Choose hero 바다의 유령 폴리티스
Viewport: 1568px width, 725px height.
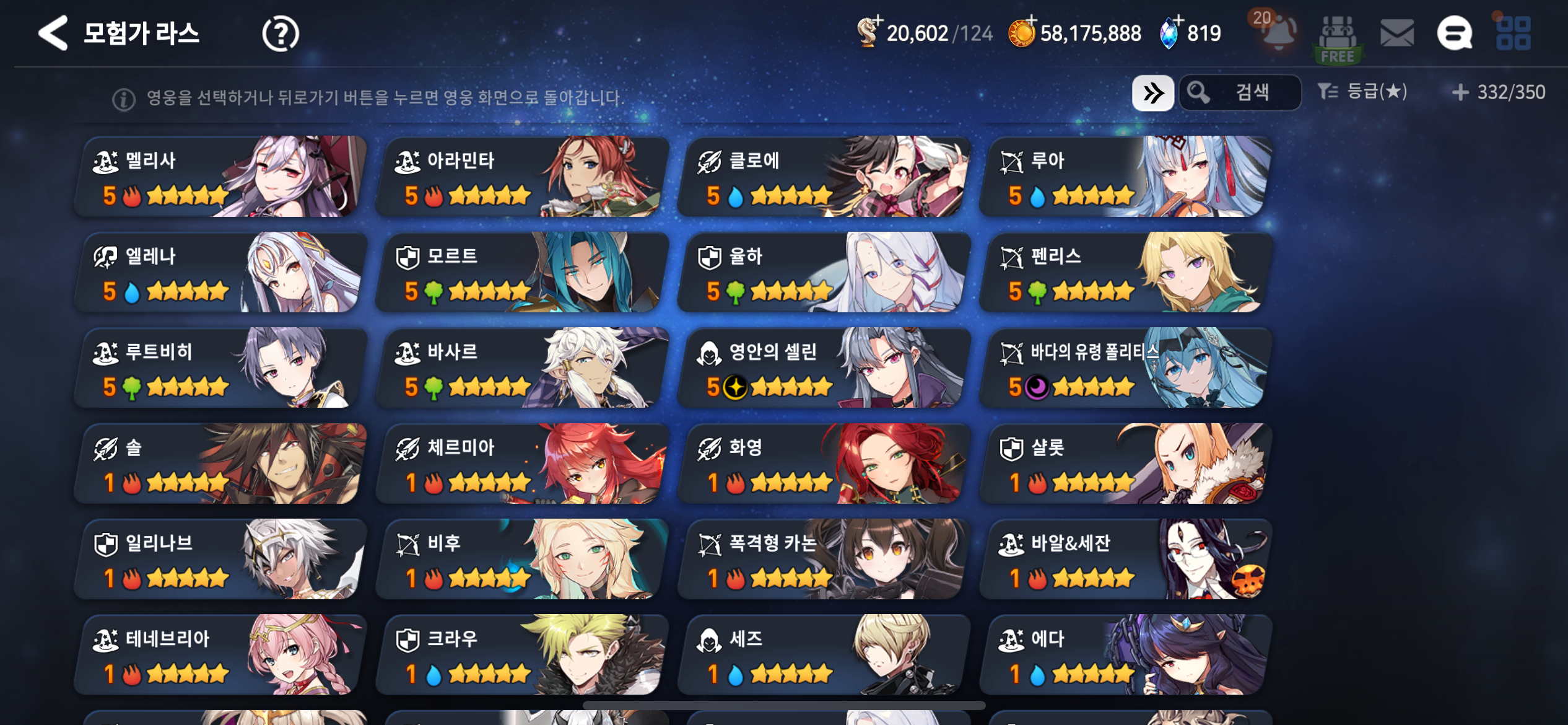[1126, 368]
